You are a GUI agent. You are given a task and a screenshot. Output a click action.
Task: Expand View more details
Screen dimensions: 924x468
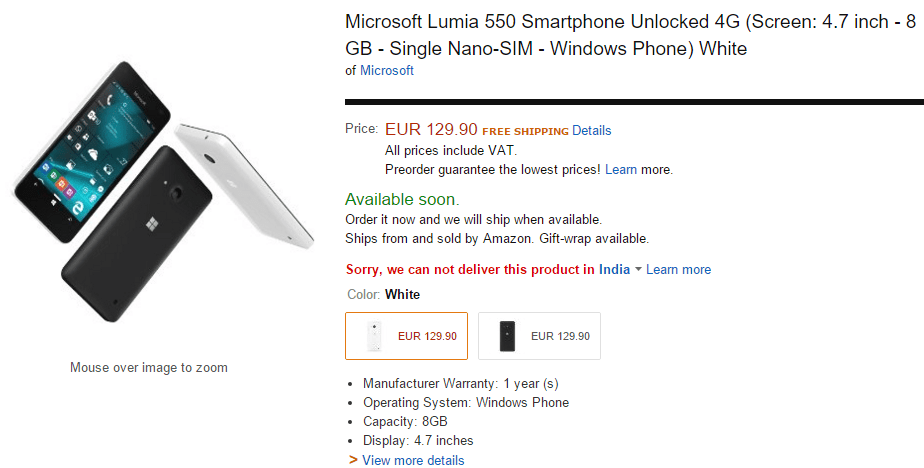413,460
